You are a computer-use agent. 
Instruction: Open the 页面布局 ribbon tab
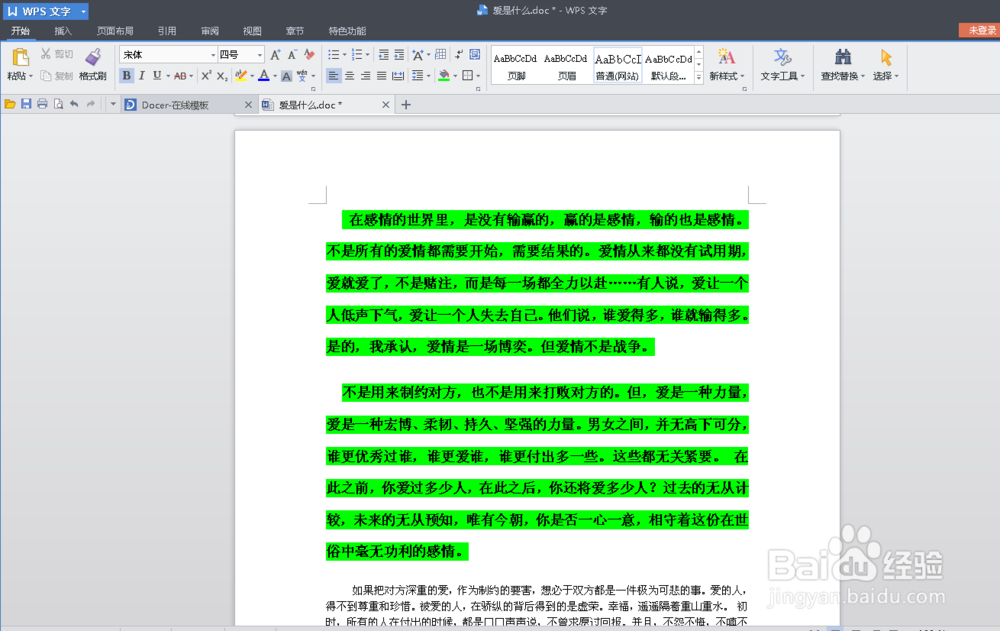pos(113,30)
